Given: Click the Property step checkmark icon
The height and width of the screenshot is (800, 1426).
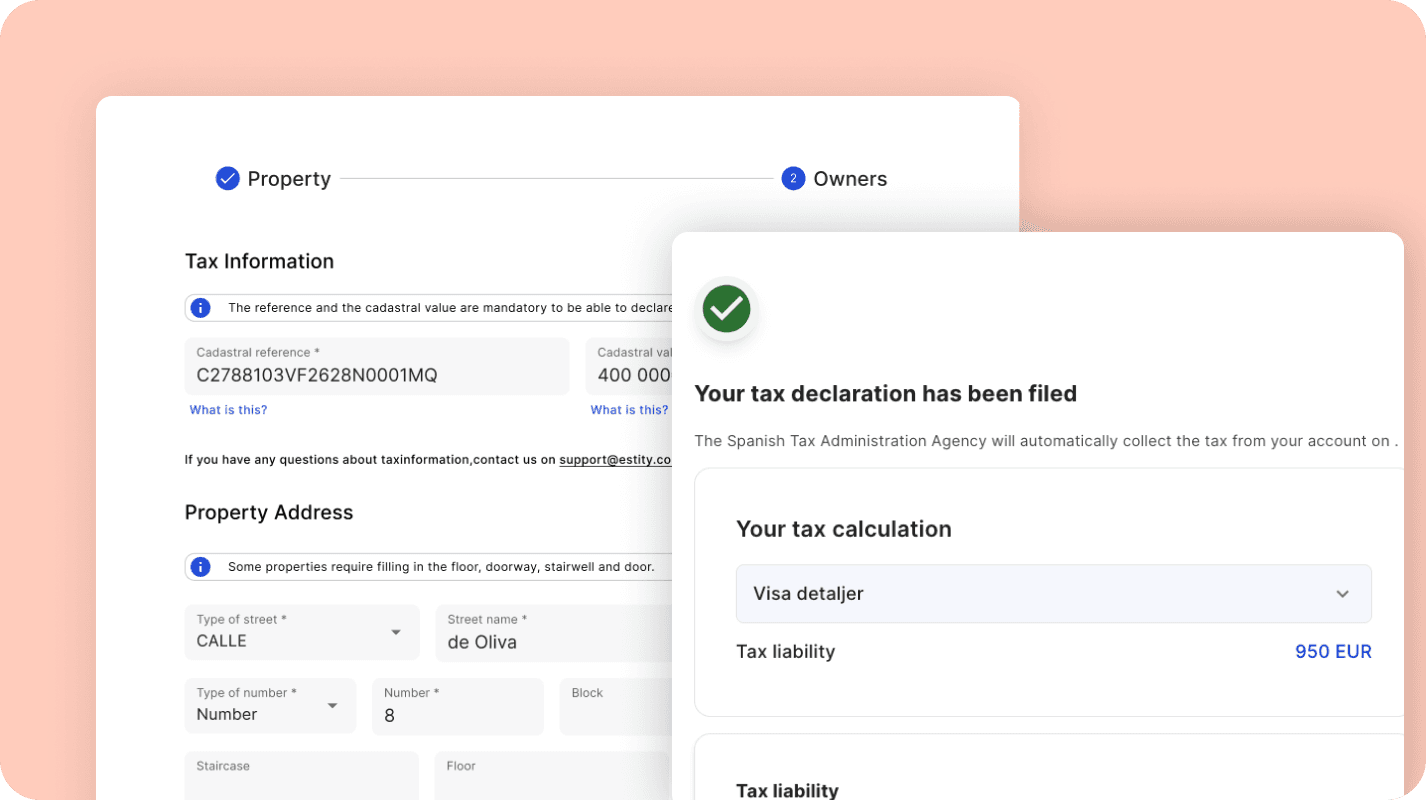Looking at the screenshot, I should click(x=228, y=179).
